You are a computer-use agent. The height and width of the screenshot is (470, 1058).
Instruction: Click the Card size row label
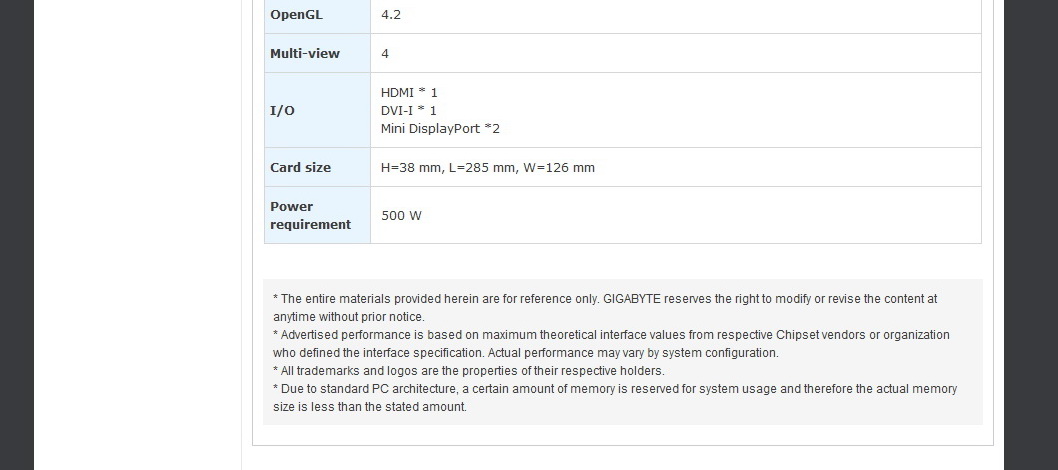click(x=300, y=168)
